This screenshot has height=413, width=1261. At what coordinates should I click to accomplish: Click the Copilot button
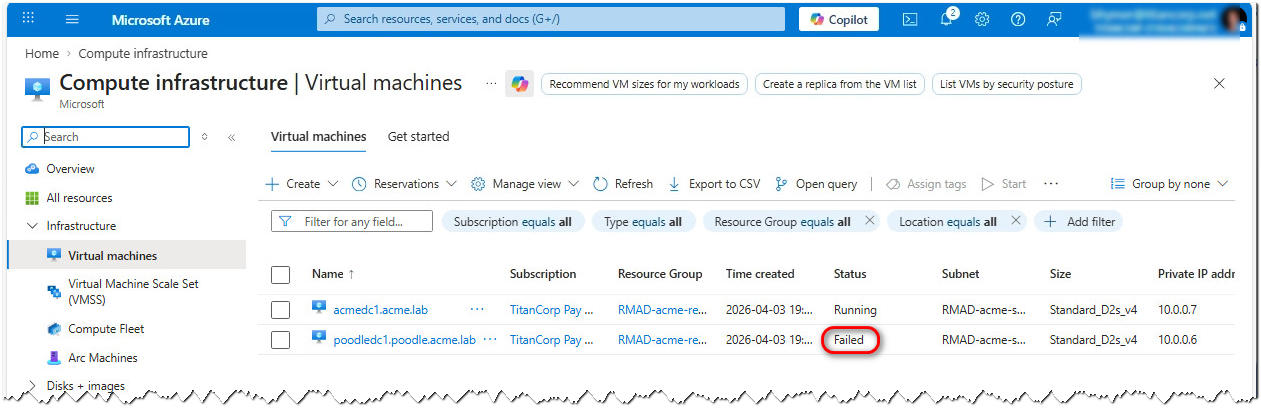(838, 19)
